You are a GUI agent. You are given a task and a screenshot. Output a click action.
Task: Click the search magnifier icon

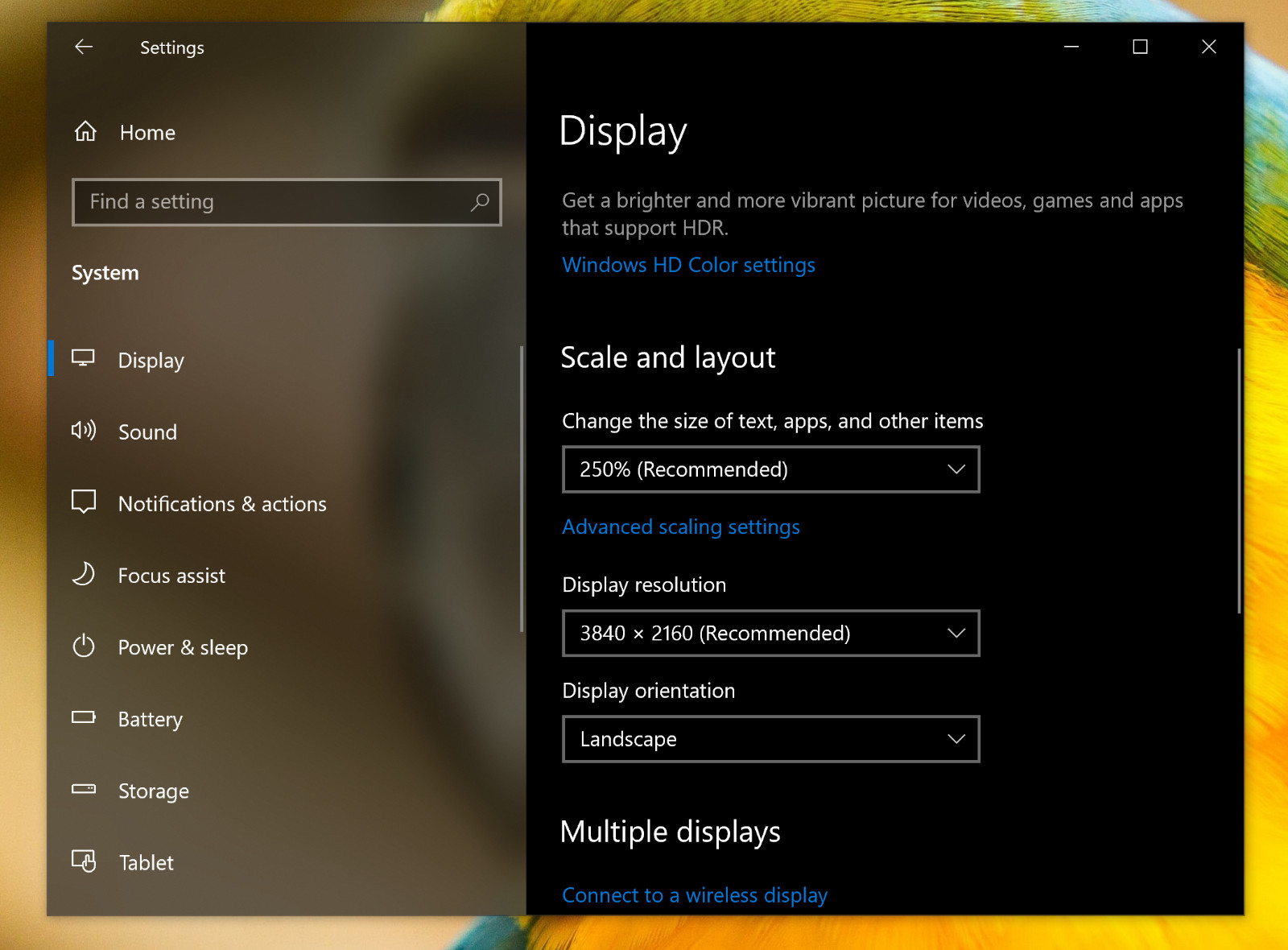(480, 202)
